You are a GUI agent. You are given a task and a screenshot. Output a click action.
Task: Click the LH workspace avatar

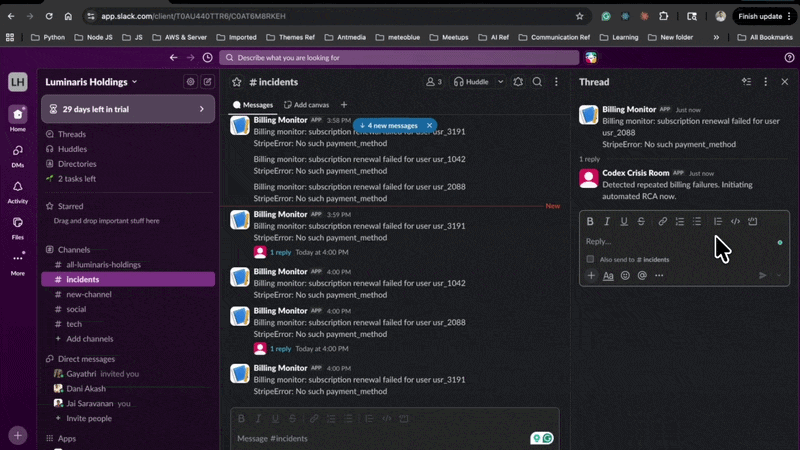click(x=18, y=82)
